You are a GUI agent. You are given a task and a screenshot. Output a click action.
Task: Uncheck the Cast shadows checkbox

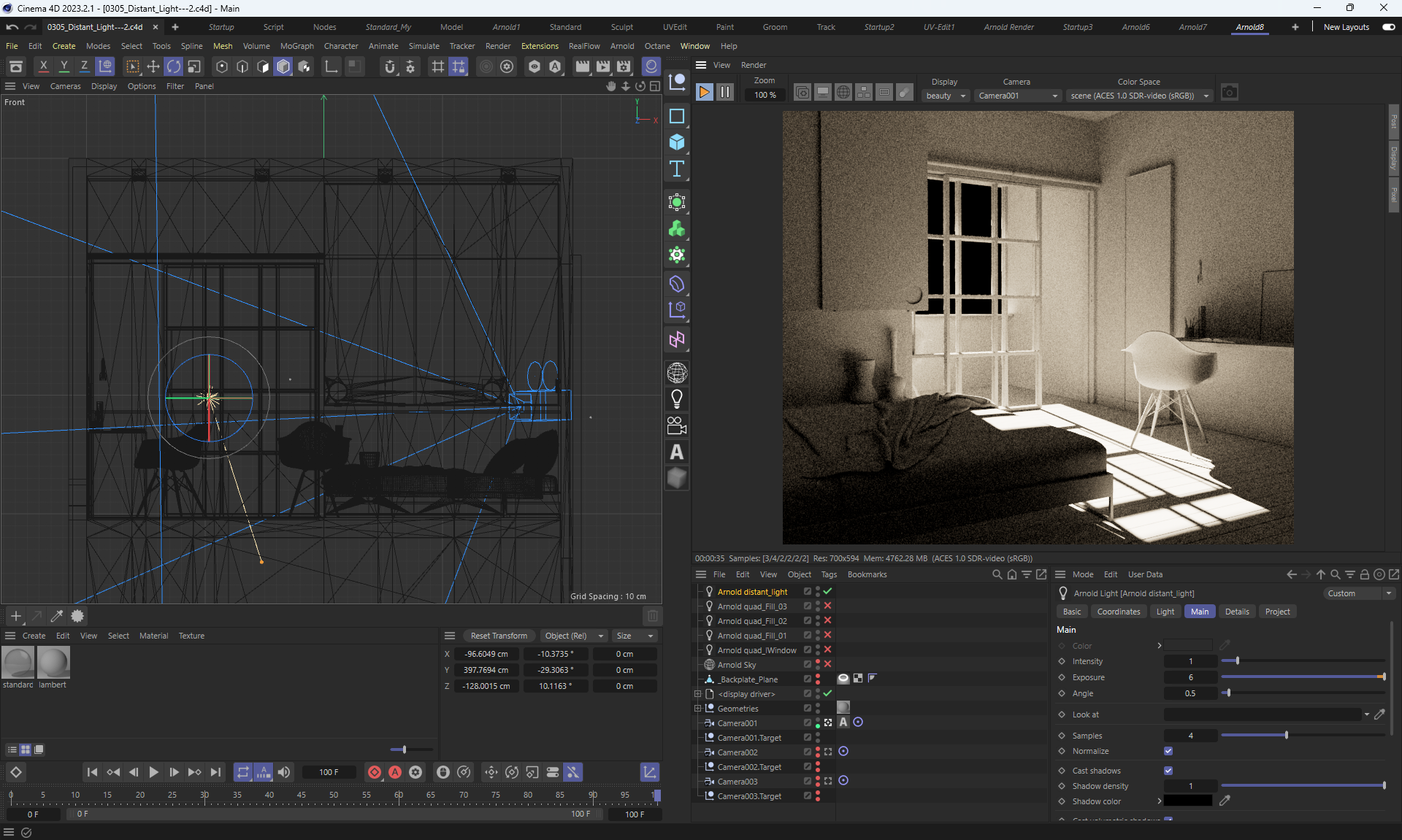pyautogui.click(x=1168, y=771)
